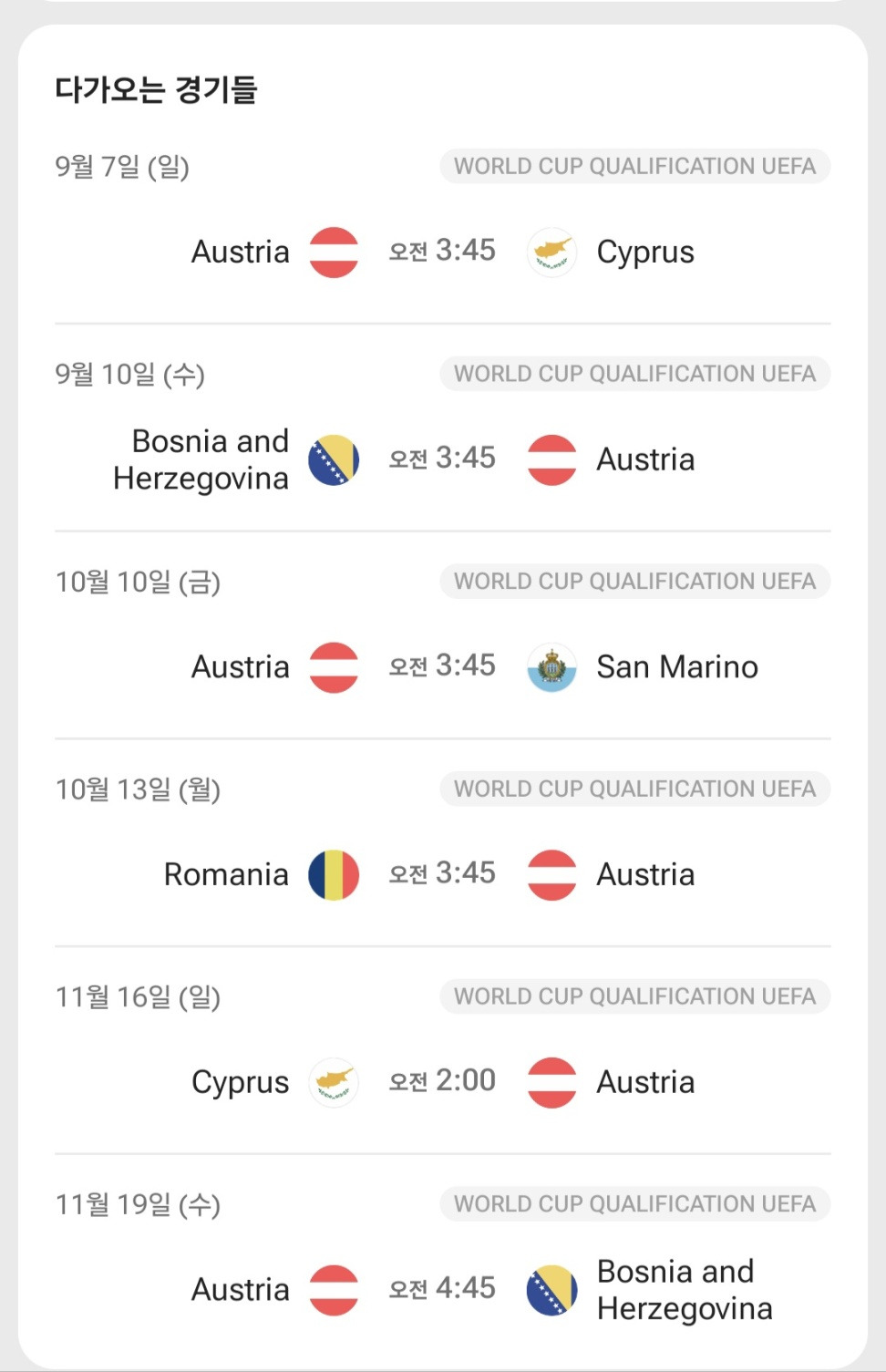Open the Romania team name link
Viewport: 886px width, 1372px height.
[226, 875]
